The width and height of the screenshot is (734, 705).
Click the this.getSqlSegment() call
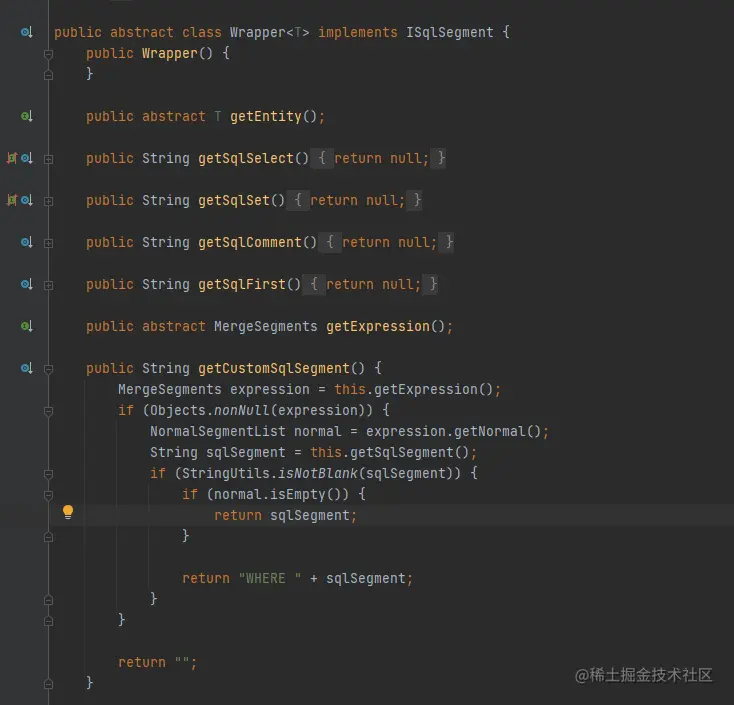pos(389,452)
